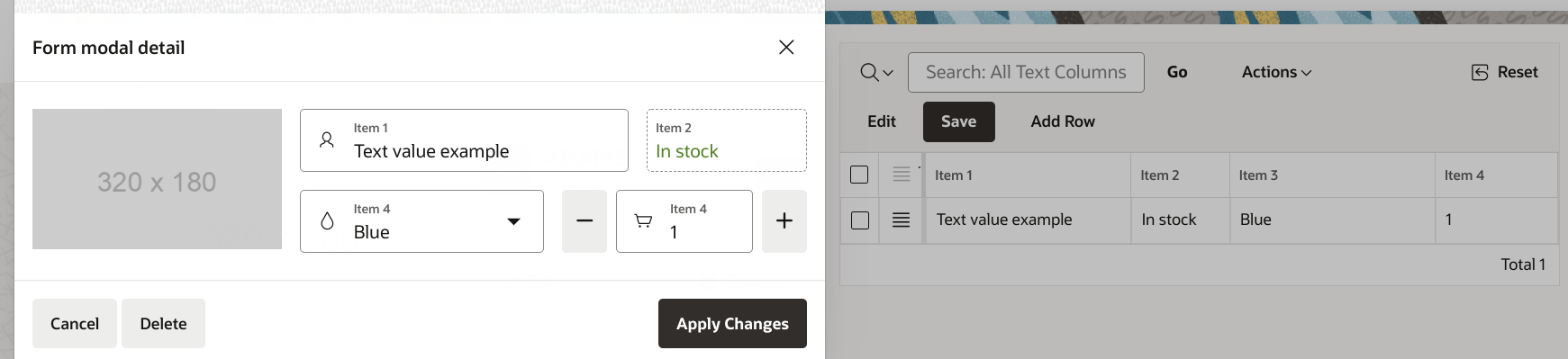Toggle the select-all checkbox in grid header
This screenshot has height=359, width=1568.
tap(859, 175)
